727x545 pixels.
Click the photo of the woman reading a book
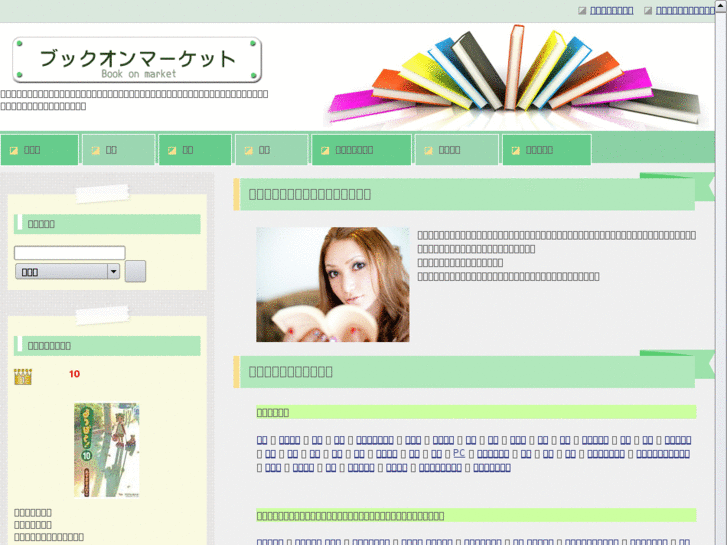pyautogui.click(x=333, y=284)
